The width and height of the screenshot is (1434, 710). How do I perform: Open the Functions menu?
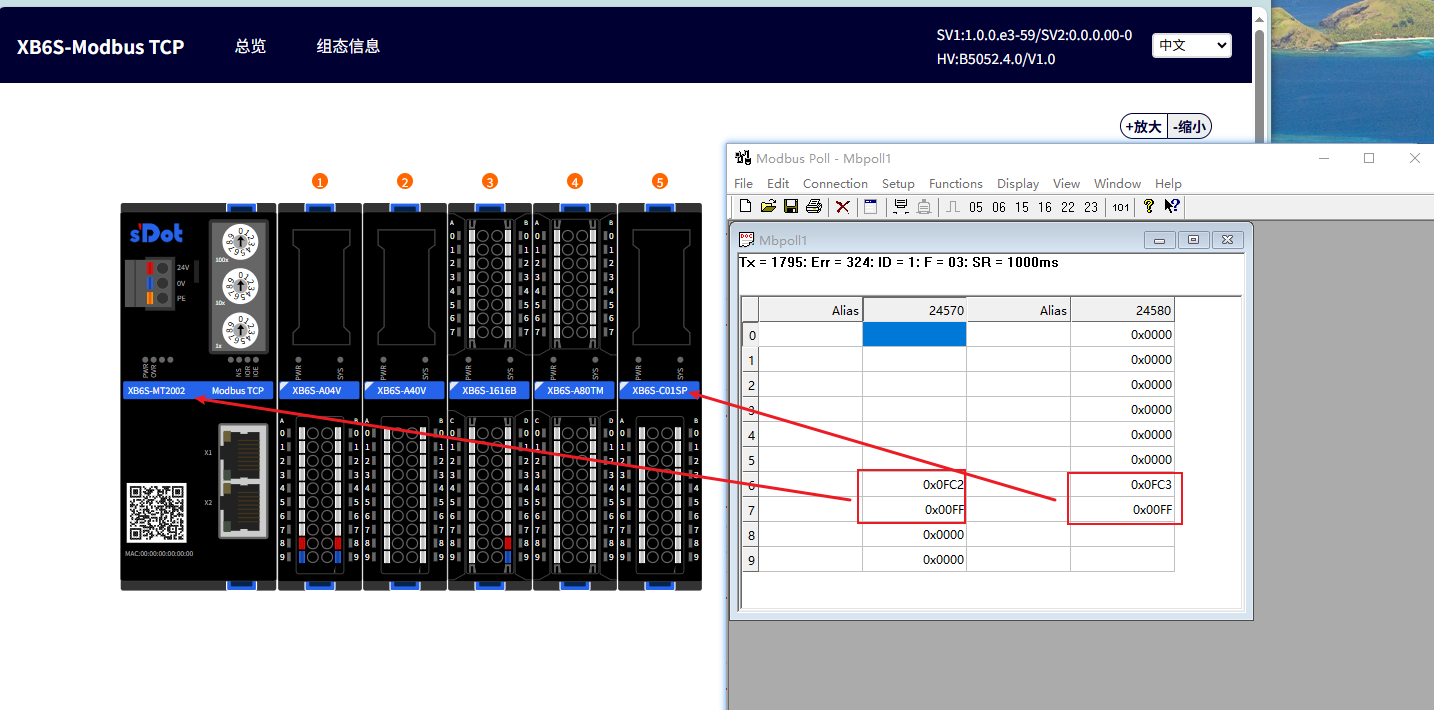[955, 183]
